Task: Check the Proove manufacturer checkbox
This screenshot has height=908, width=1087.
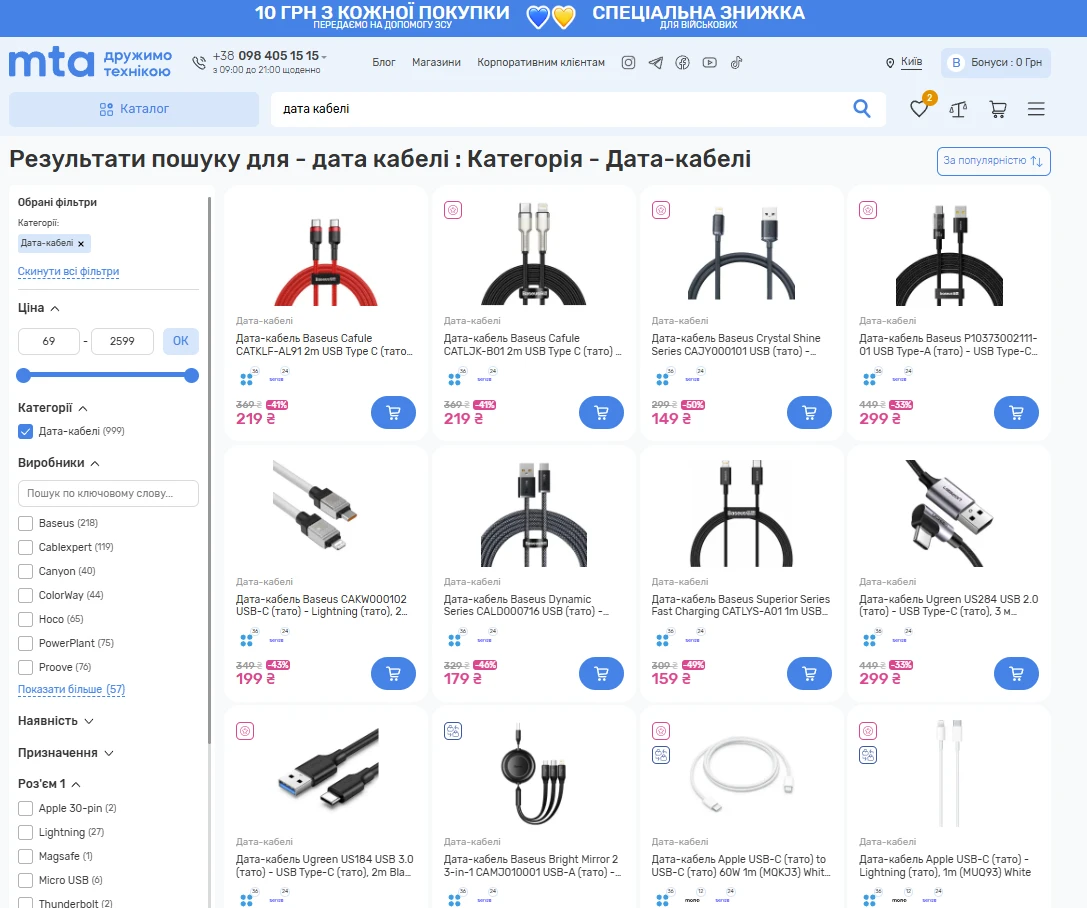Action: point(26,667)
